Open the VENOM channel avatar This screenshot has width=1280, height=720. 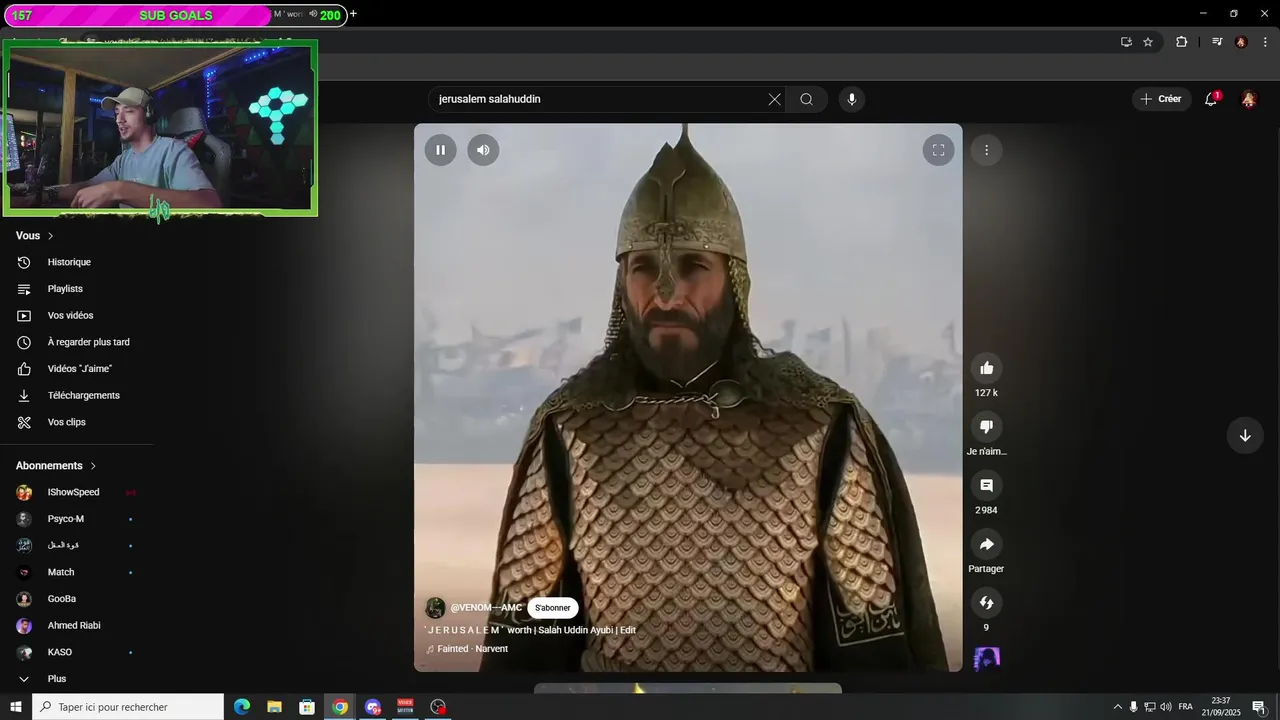[435, 608]
